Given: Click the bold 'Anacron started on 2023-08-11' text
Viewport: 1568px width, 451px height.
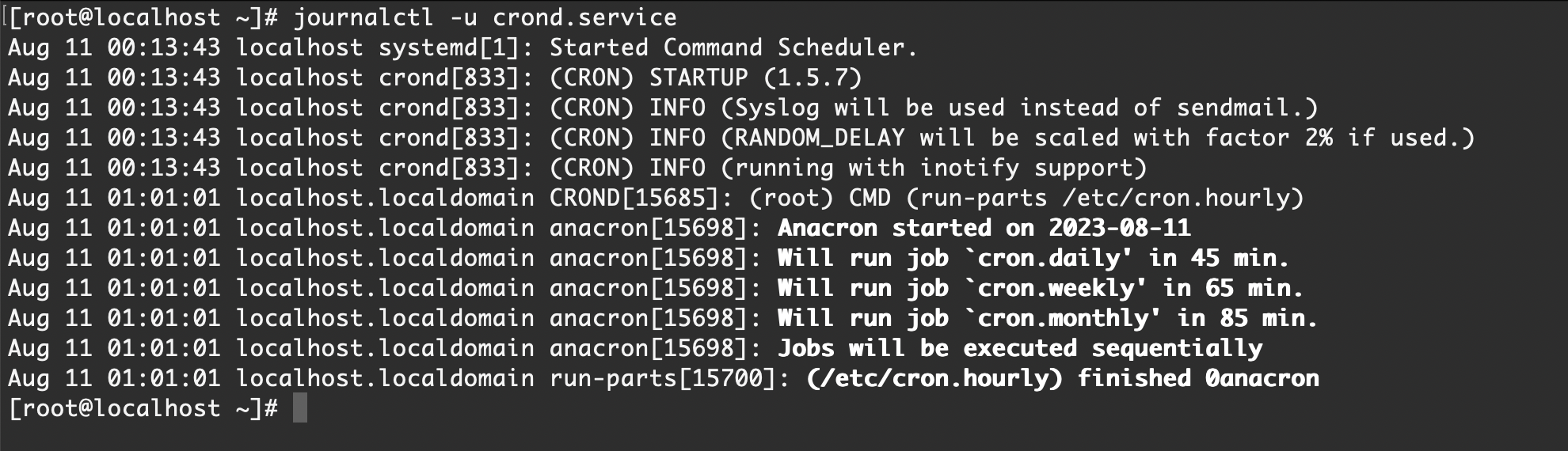Looking at the screenshot, I should (x=984, y=228).
